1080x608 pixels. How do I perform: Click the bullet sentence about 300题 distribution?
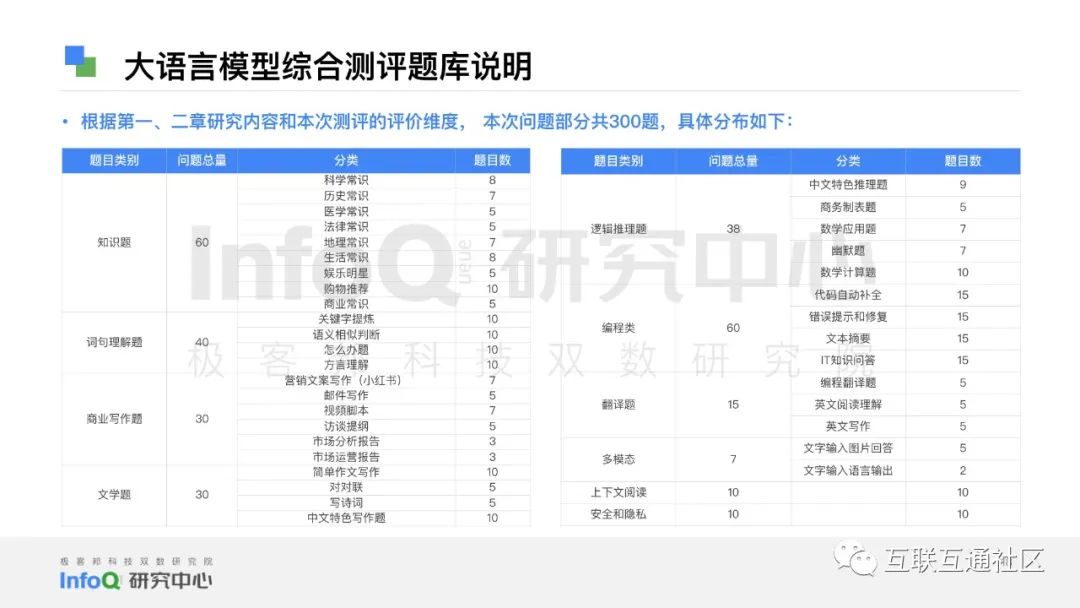(437, 122)
